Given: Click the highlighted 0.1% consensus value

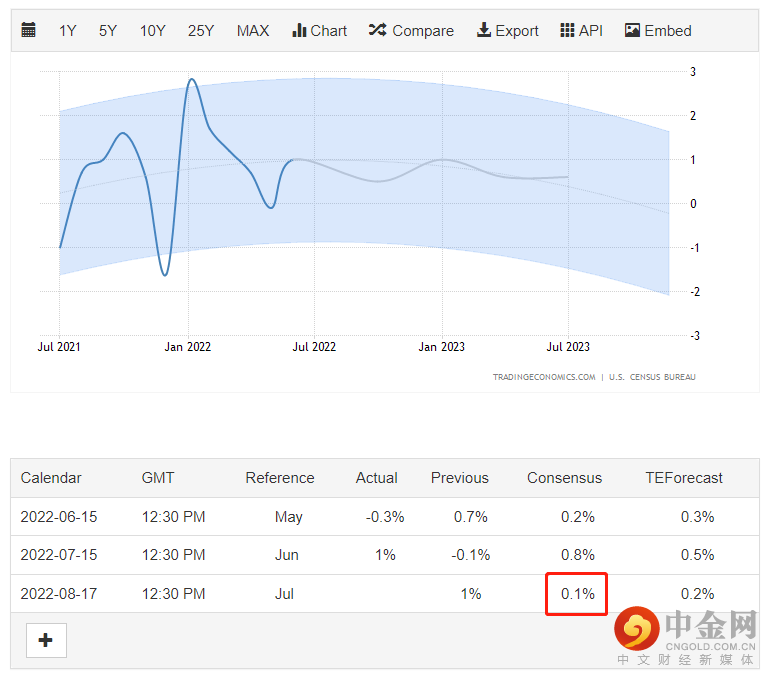Looking at the screenshot, I should pyautogui.click(x=577, y=594).
